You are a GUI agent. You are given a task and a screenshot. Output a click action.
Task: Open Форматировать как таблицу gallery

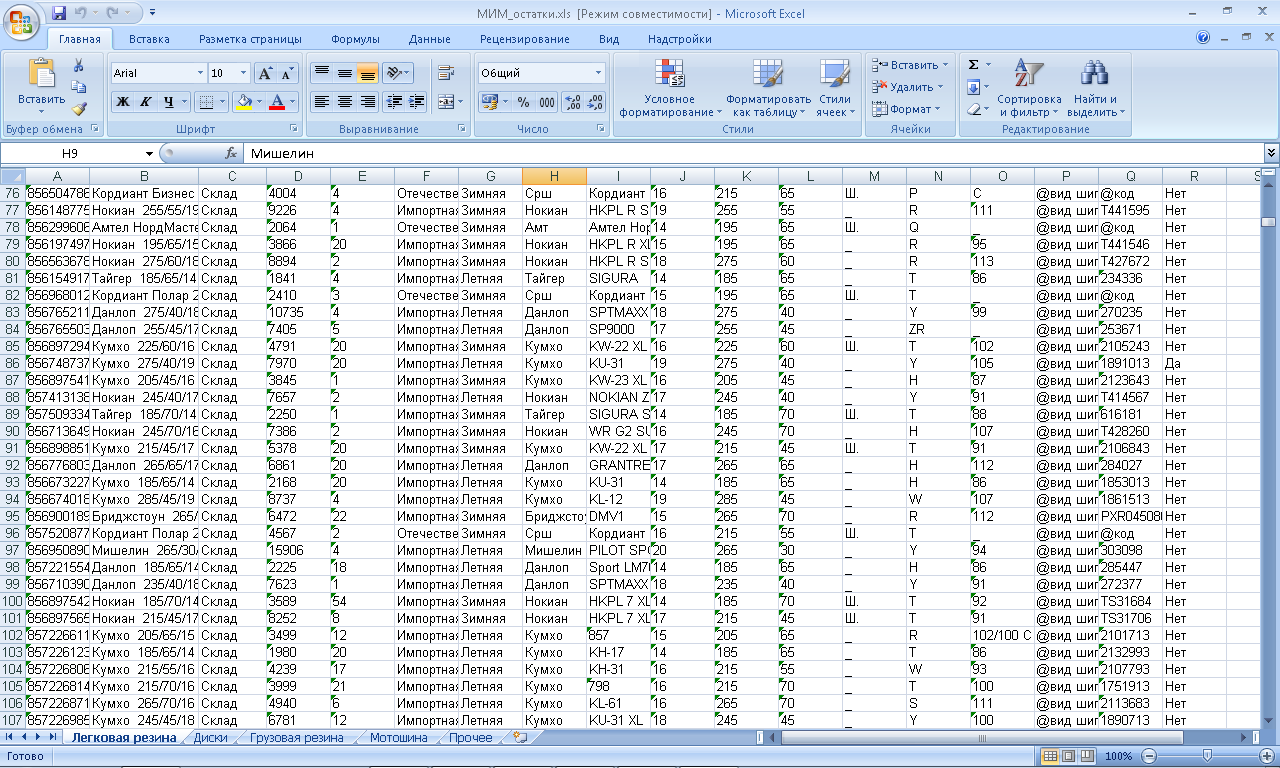[x=768, y=88]
